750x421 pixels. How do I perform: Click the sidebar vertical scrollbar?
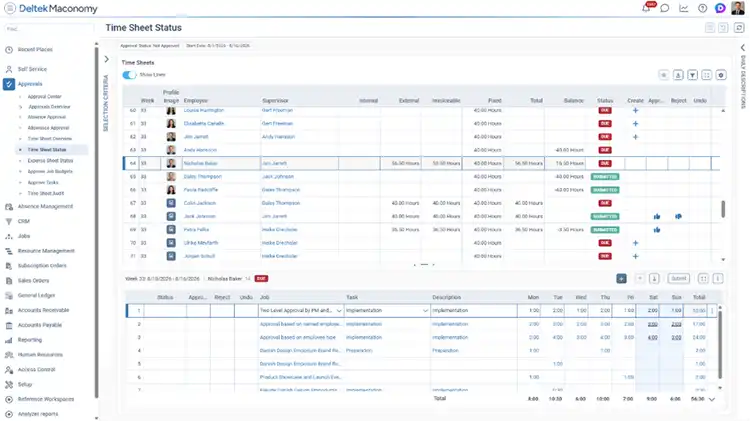pos(97,220)
